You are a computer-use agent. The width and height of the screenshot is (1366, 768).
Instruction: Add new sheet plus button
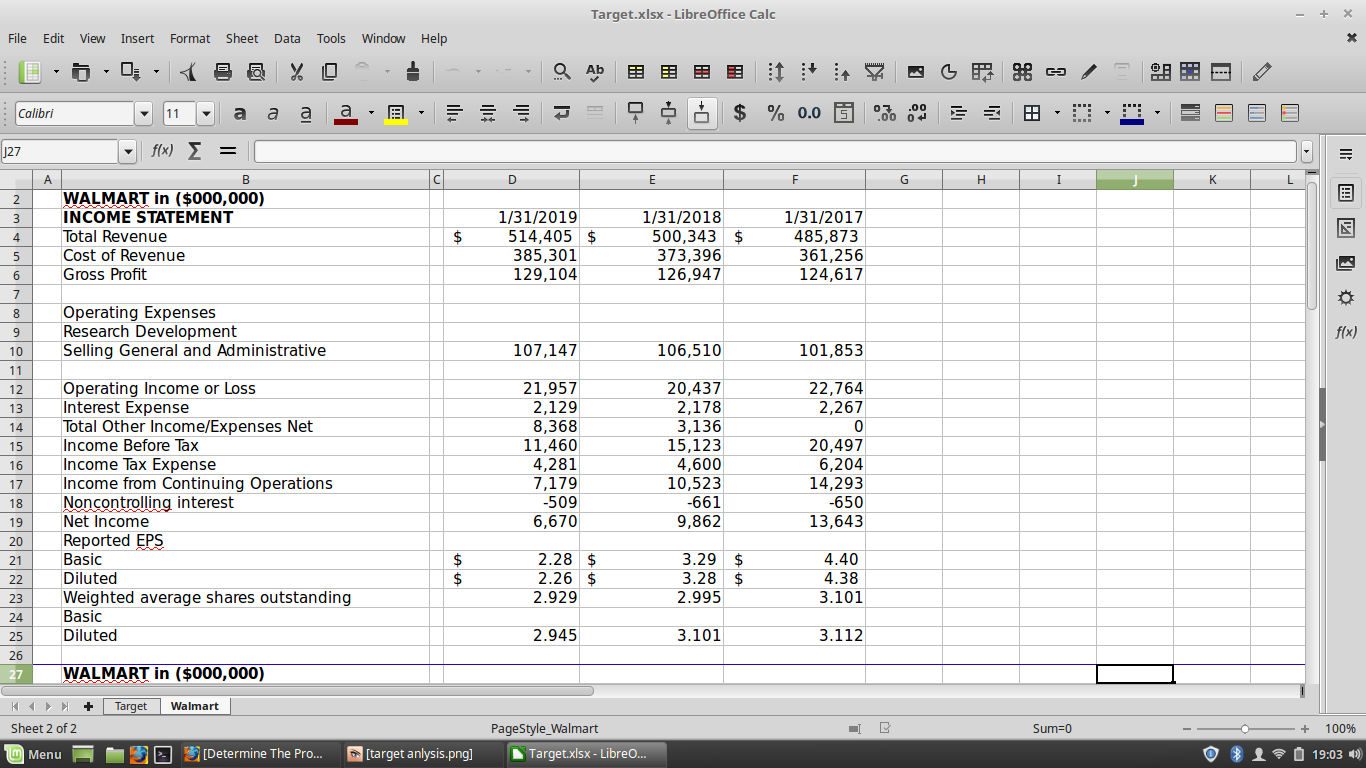tap(89, 706)
